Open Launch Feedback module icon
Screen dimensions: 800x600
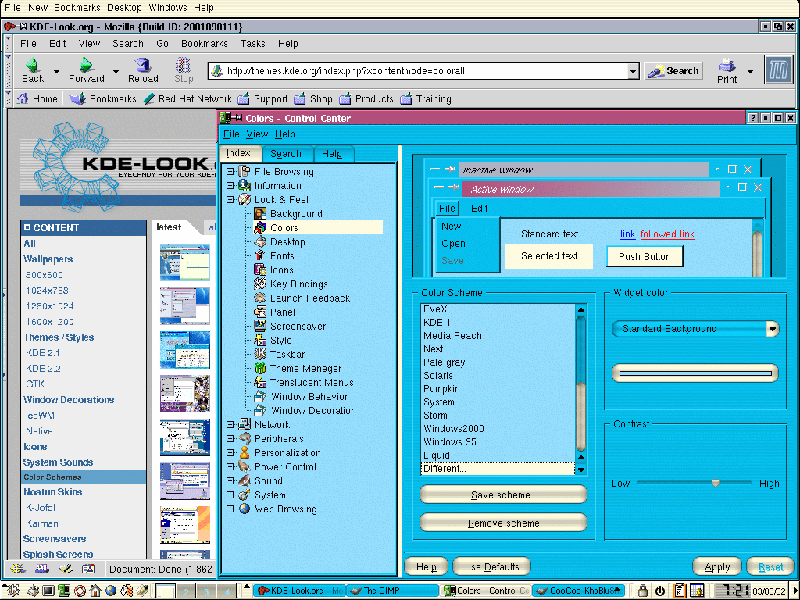[x=260, y=297]
